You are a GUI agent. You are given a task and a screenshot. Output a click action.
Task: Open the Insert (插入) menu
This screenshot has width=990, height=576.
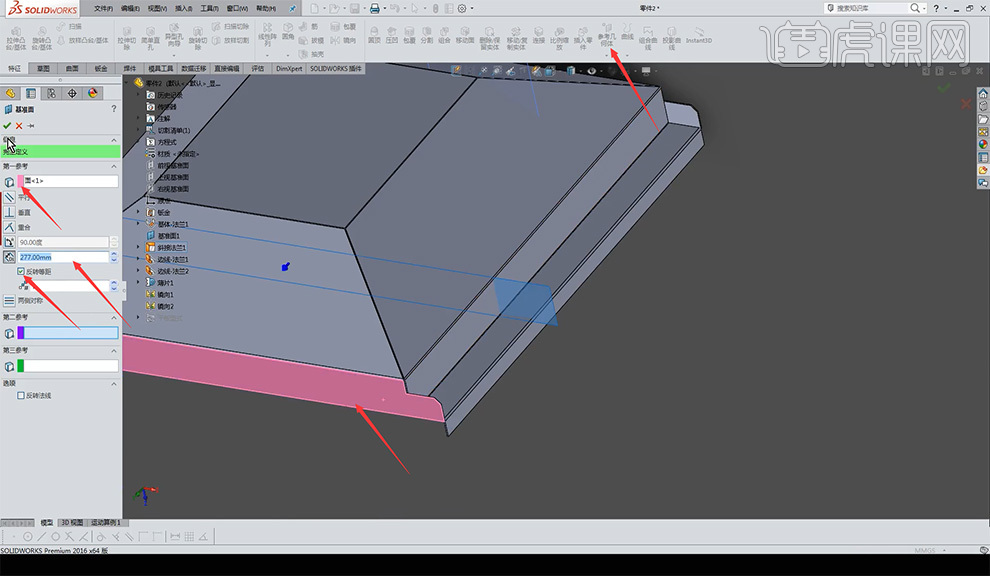tap(183, 8)
